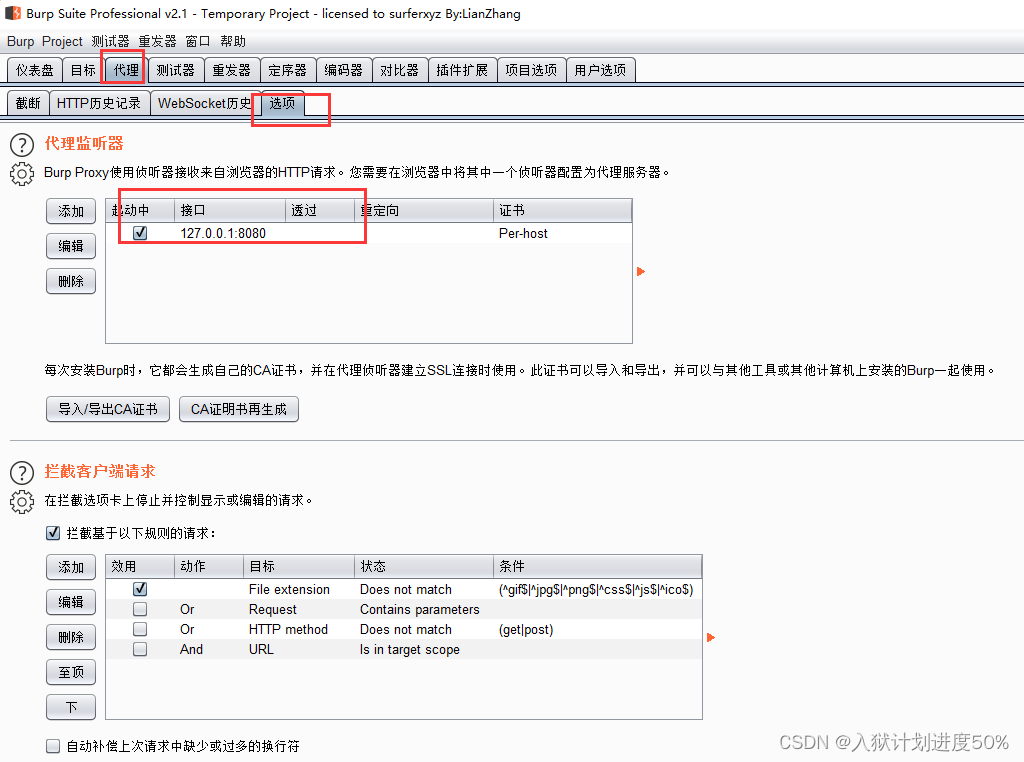Screen dimensions: 1024x762
Task: Click 删除 button for intercept rules
Action: [x=71, y=637]
